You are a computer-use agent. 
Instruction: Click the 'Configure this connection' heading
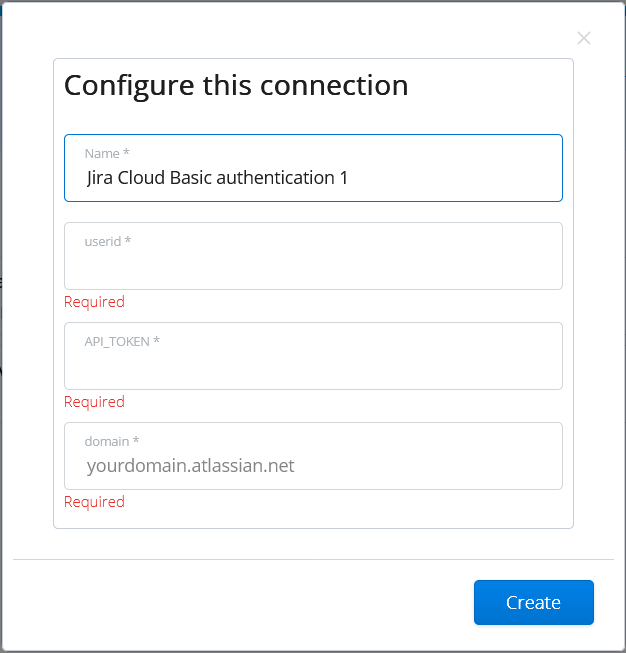[x=236, y=85]
